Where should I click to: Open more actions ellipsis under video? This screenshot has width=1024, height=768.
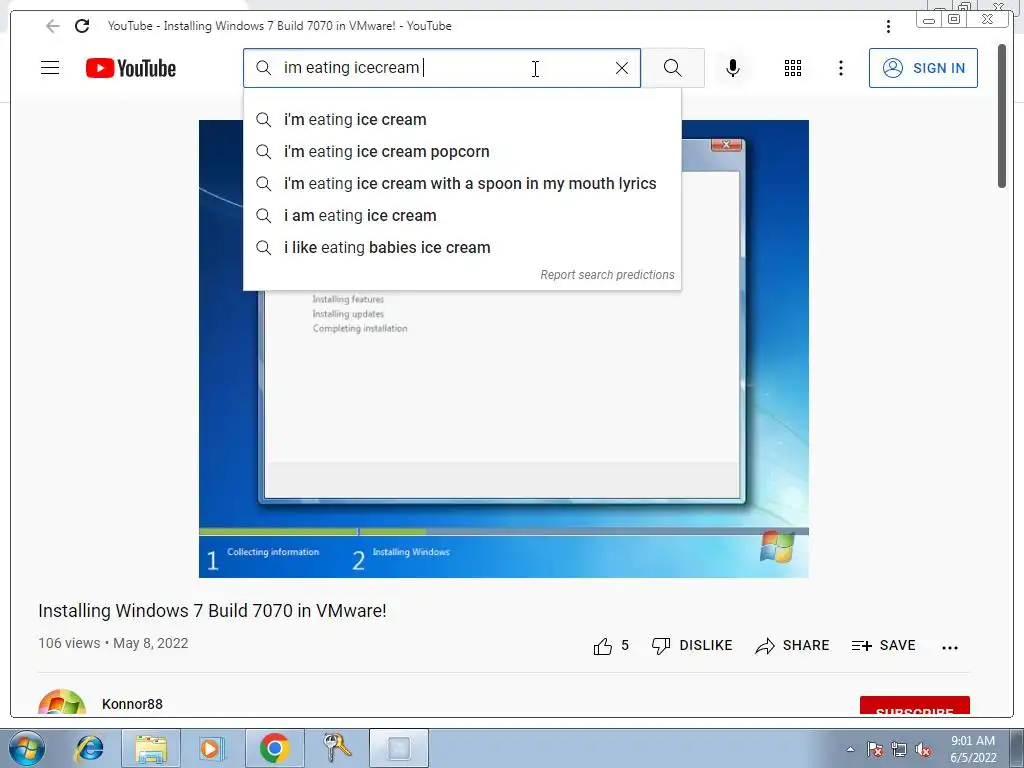(950, 647)
